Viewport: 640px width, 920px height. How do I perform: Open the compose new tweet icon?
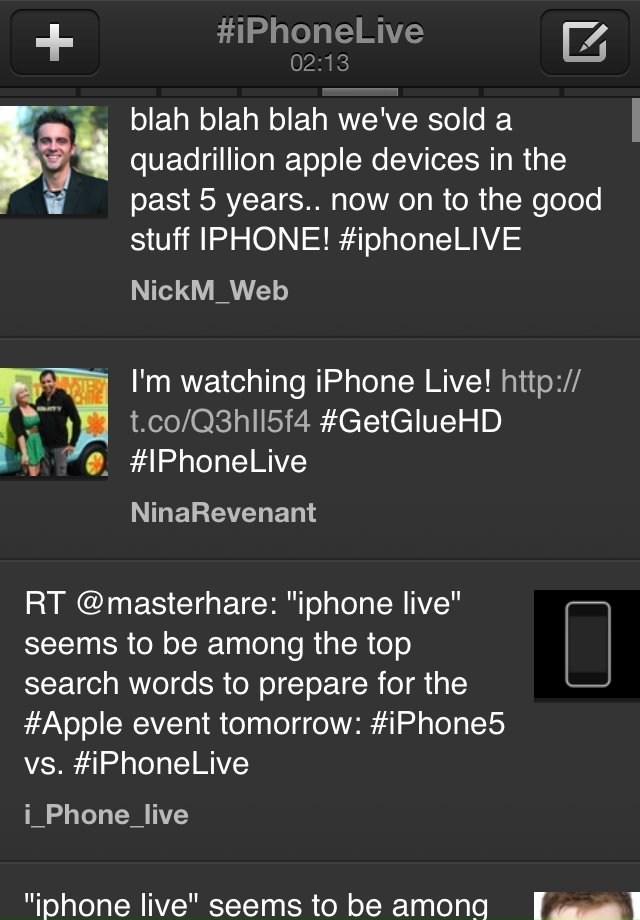(584, 42)
